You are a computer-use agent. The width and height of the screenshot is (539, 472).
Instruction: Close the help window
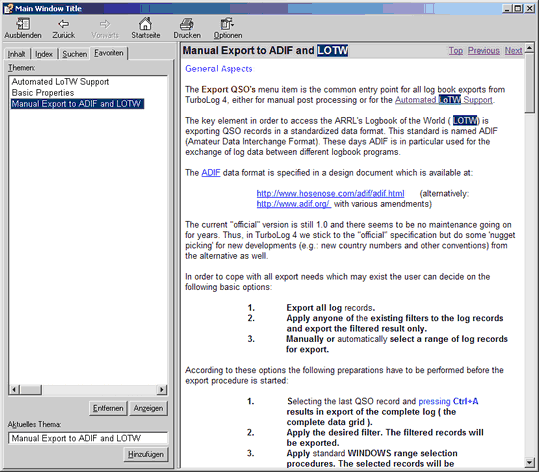(529, 9)
